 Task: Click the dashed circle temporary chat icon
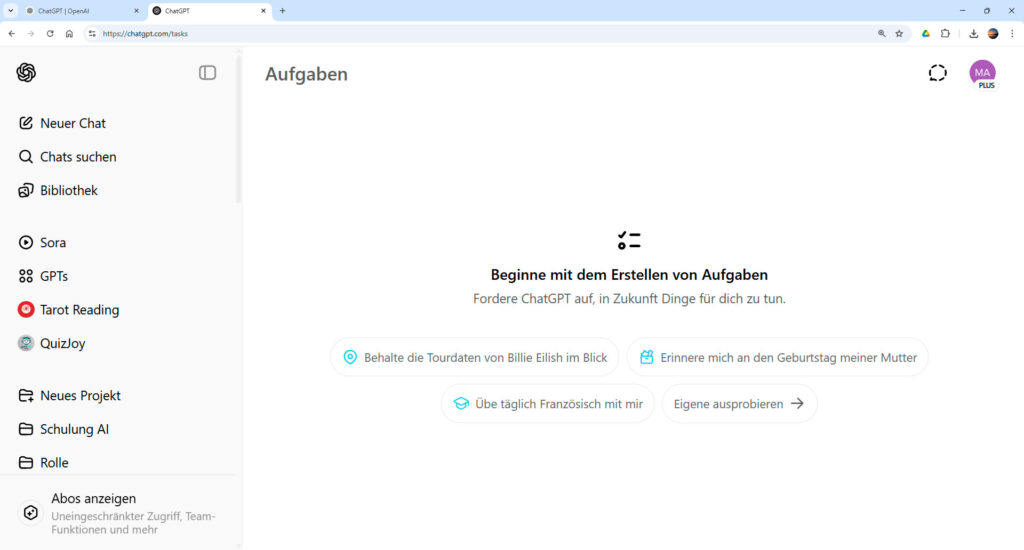pos(937,73)
